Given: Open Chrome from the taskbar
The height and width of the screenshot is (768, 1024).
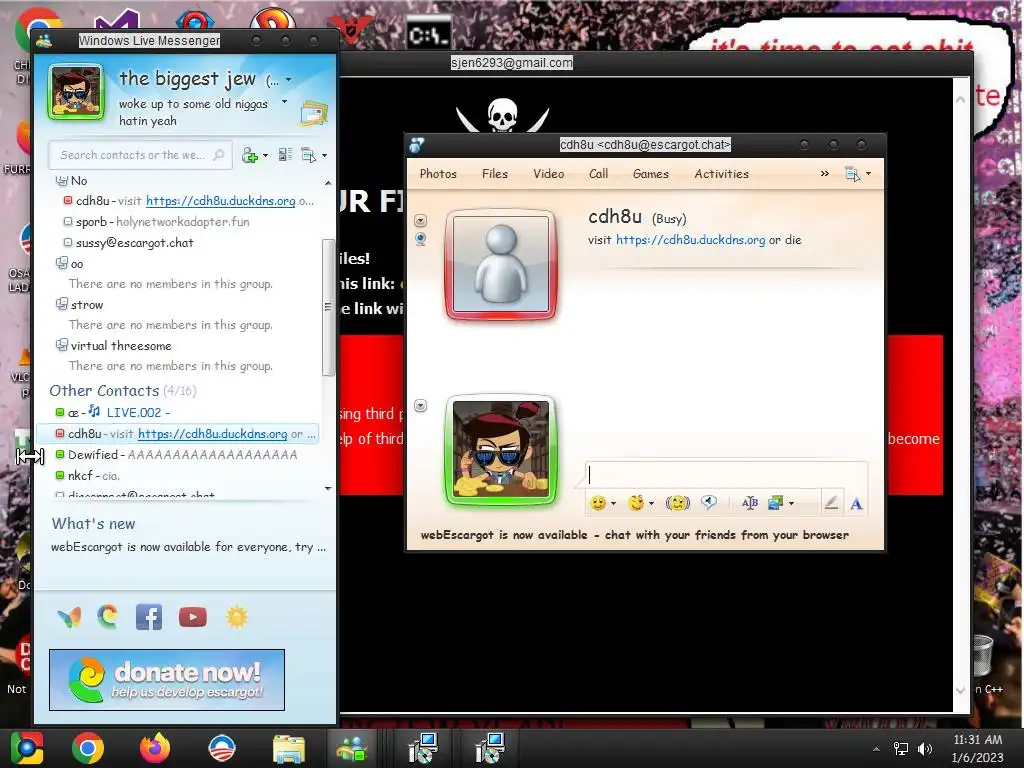Looking at the screenshot, I should [88, 748].
